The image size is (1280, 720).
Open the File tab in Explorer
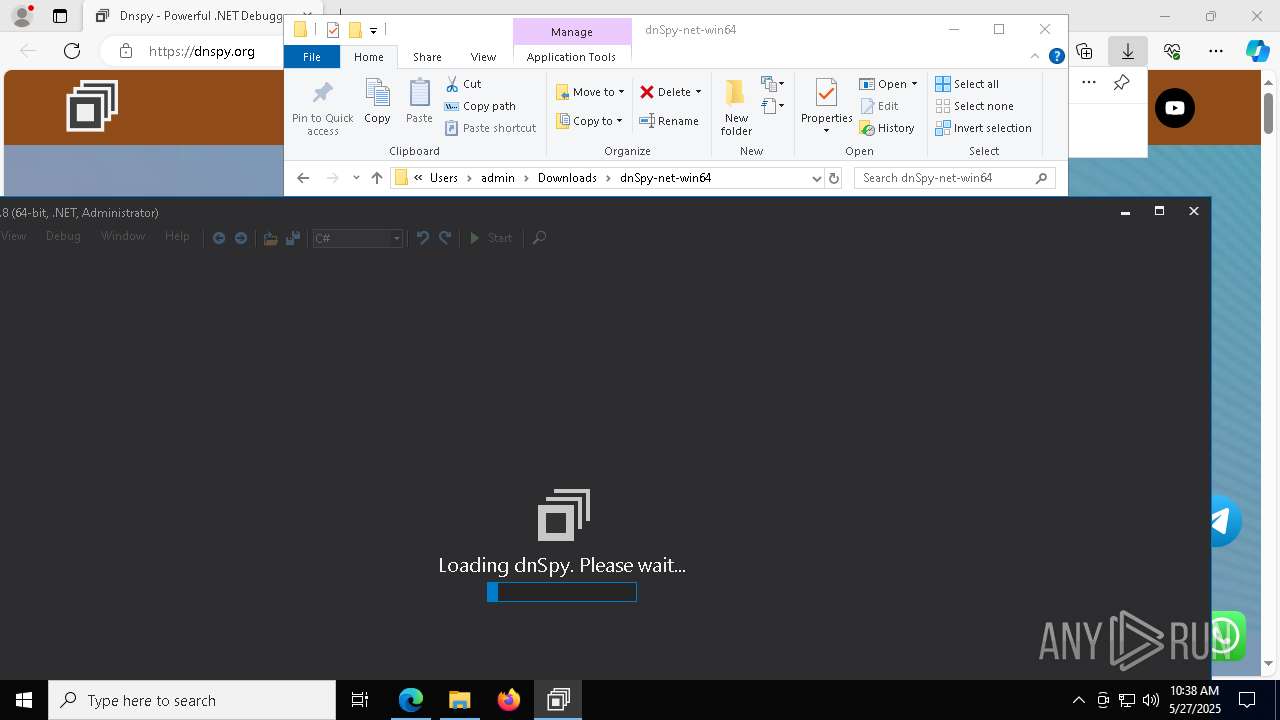click(312, 57)
